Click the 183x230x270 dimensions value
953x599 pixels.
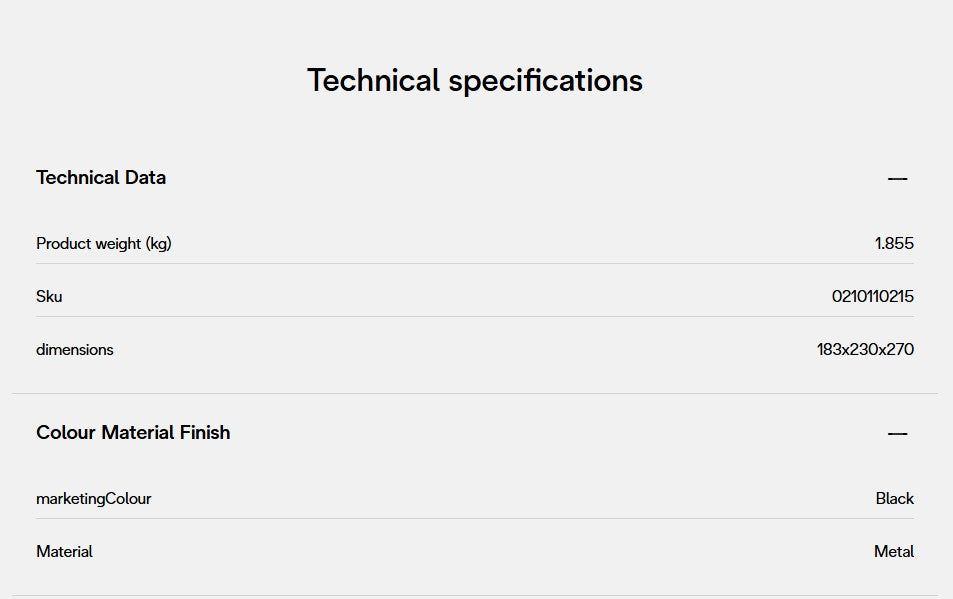[865, 350]
